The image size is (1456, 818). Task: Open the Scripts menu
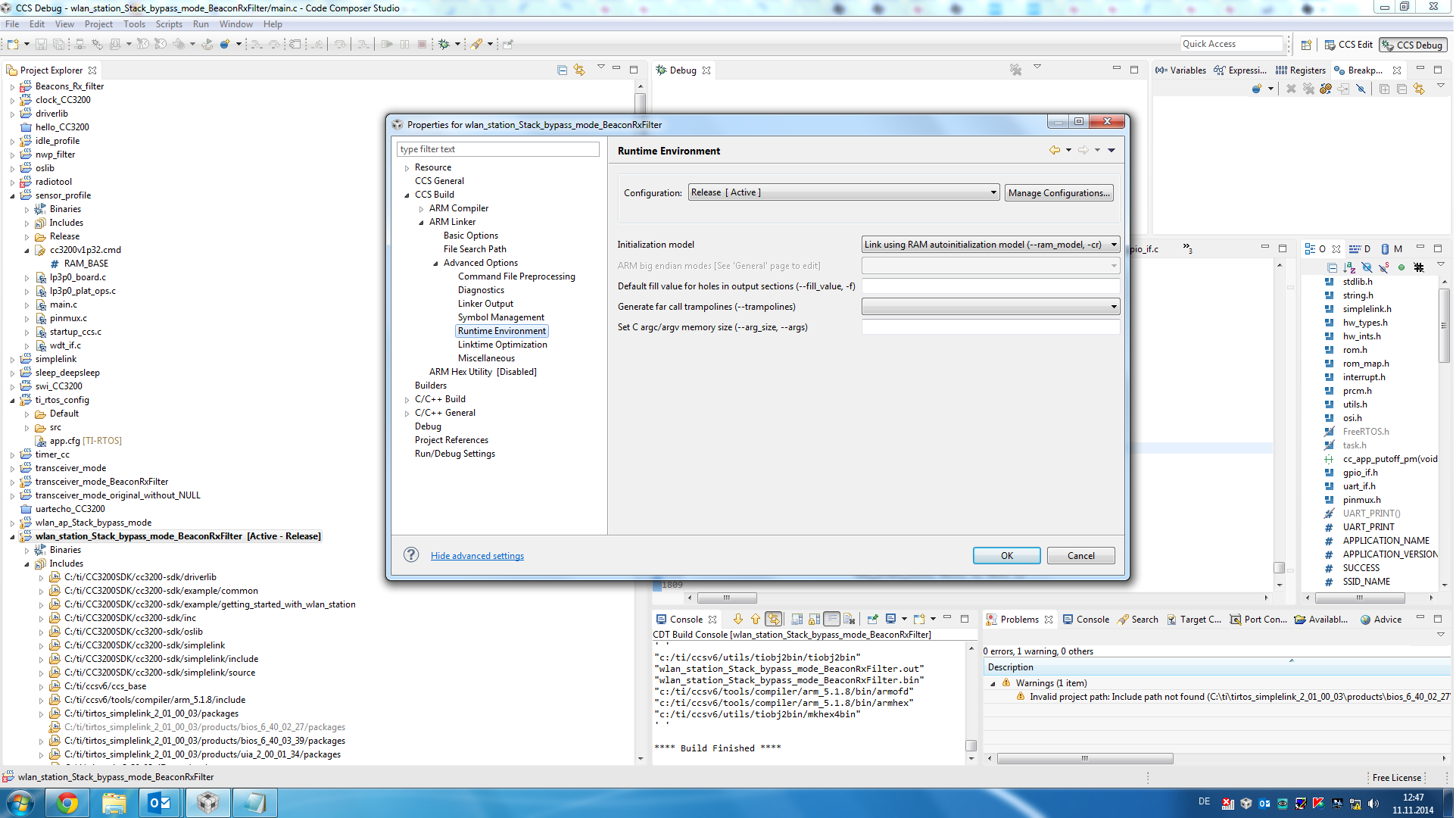pyautogui.click(x=169, y=24)
